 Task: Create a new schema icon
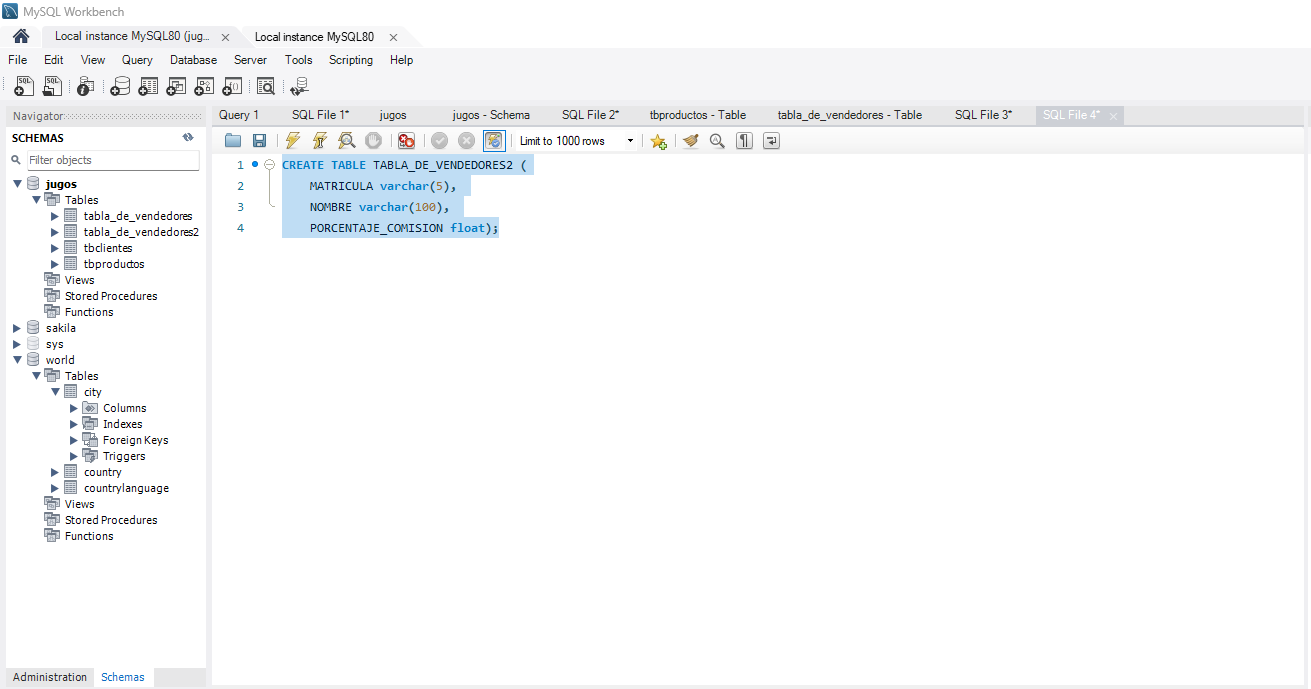coord(120,86)
